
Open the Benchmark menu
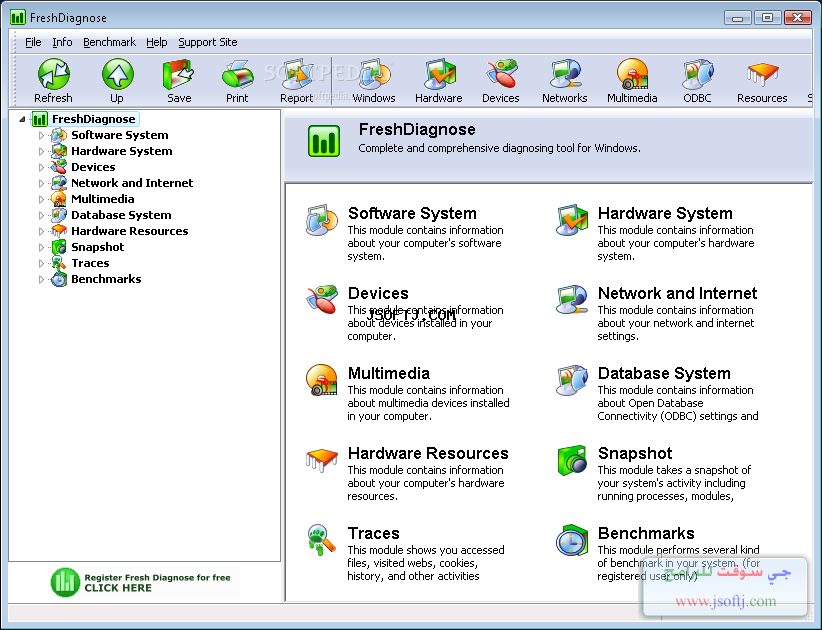click(x=109, y=42)
